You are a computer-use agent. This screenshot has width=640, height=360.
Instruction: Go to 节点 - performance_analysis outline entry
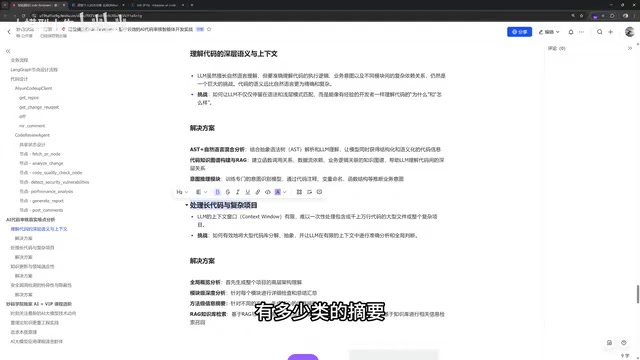point(46,191)
